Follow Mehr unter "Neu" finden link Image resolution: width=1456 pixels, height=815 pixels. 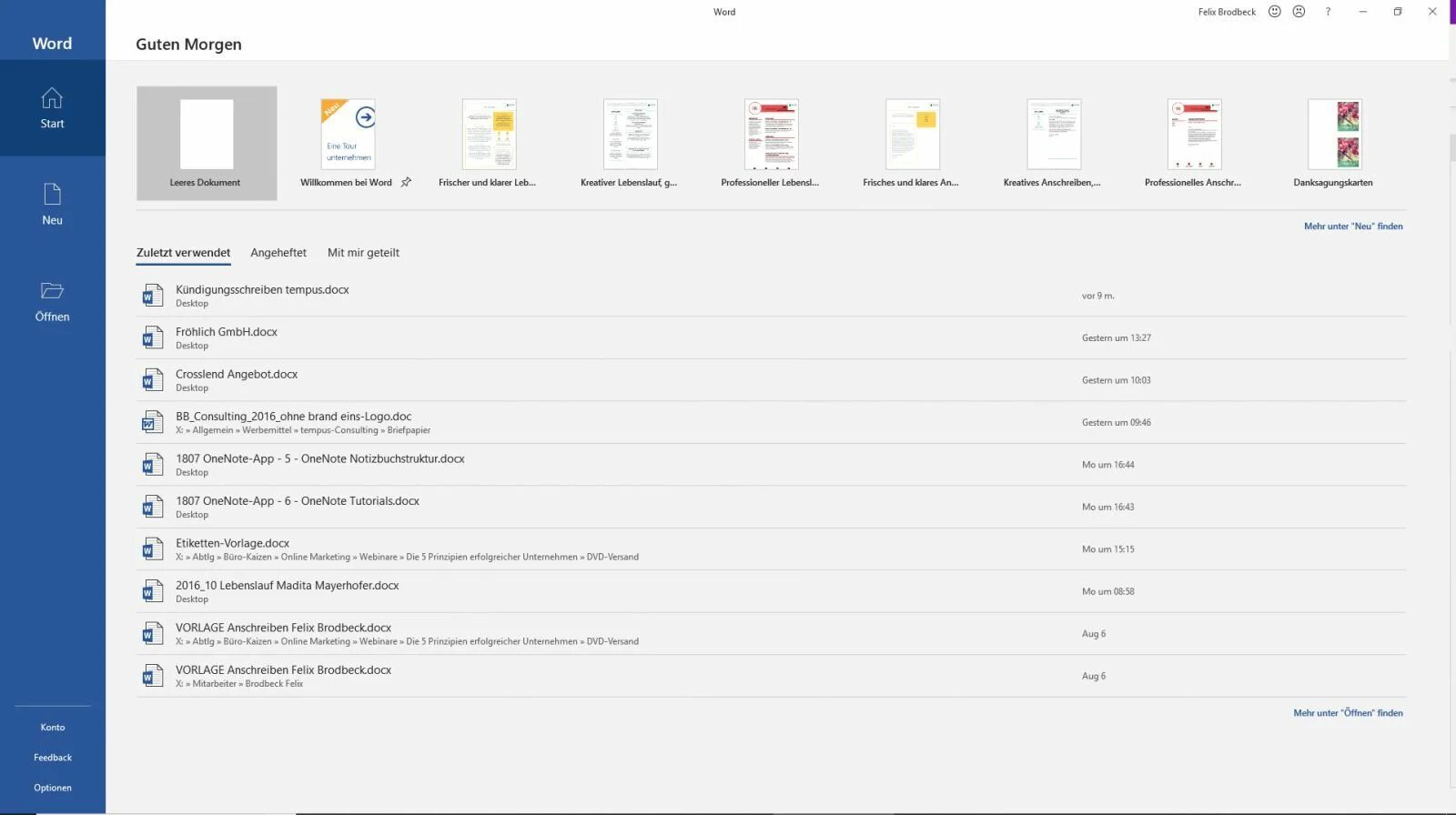(1353, 226)
